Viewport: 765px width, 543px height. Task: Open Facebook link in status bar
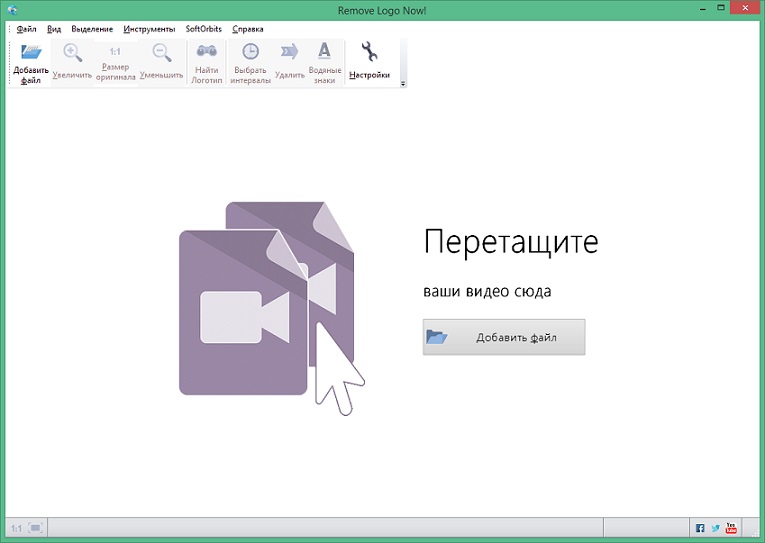pos(700,528)
